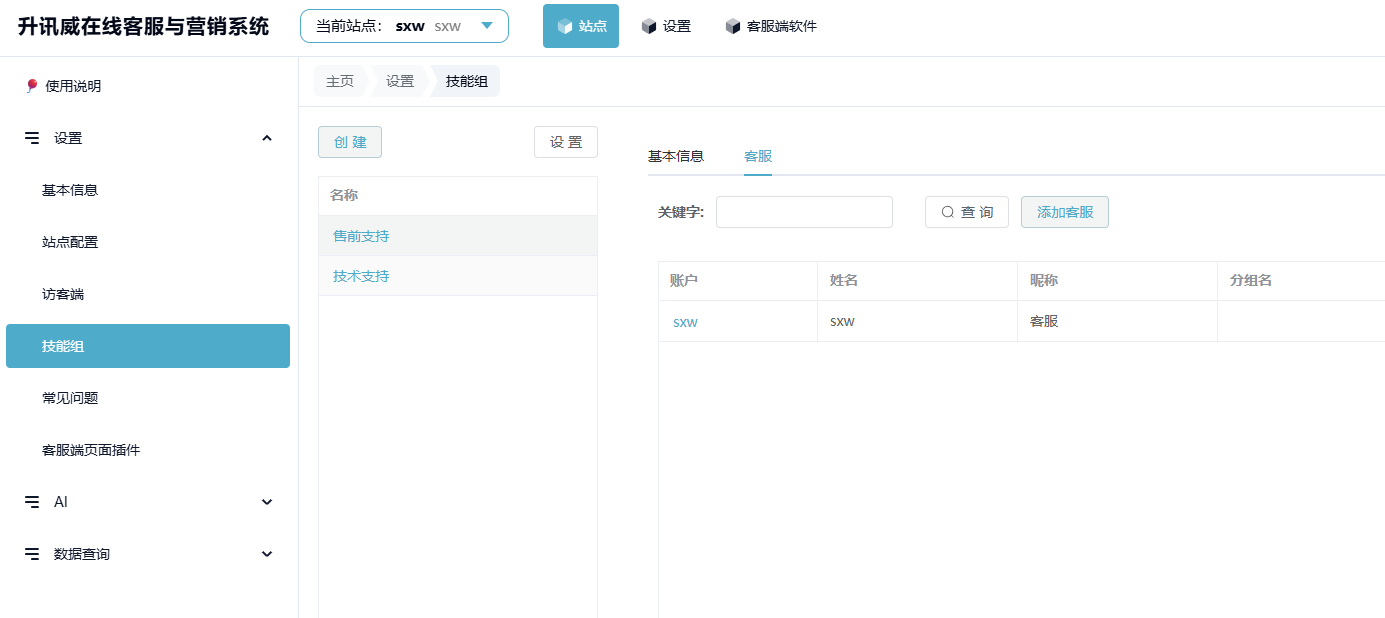
Task: Switch to the 基本信息 tab
Action: [676, 156]
